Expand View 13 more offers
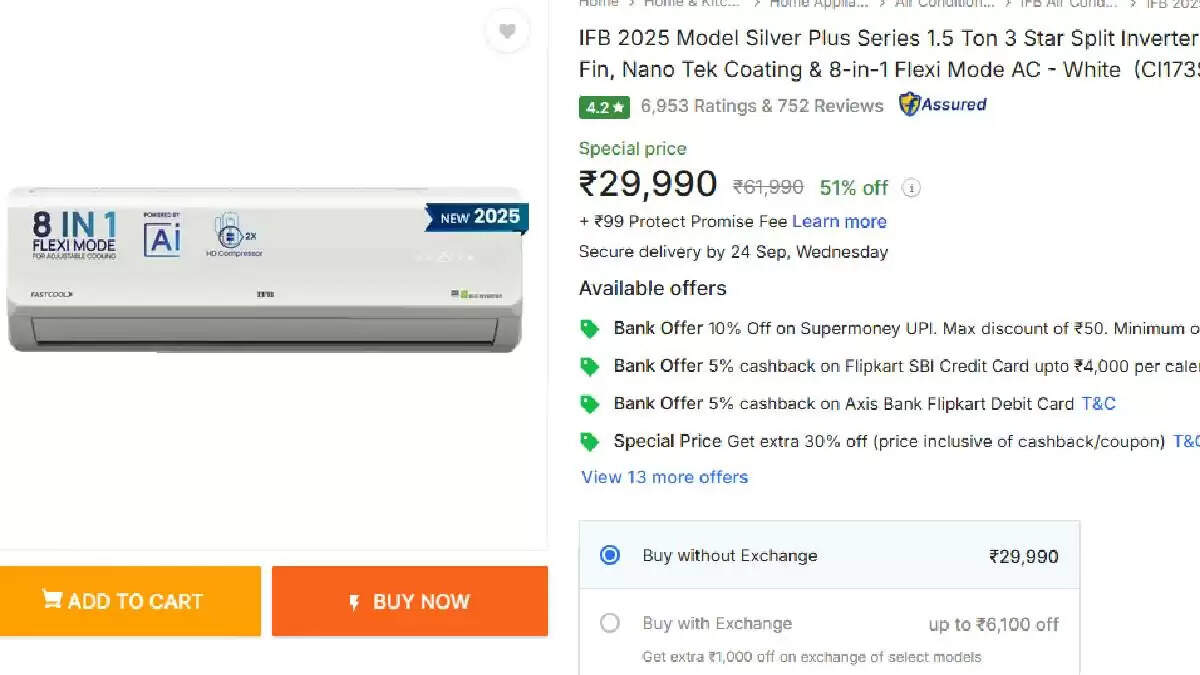The width and height of the screenshot is (1200, 675). coord(664,477)
